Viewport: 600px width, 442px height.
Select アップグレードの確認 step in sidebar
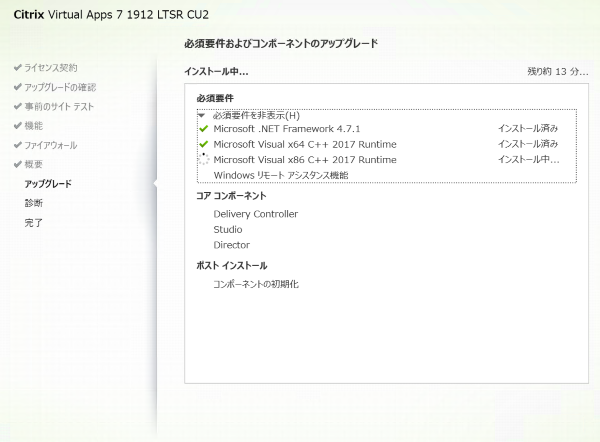(x=60, y=87)
